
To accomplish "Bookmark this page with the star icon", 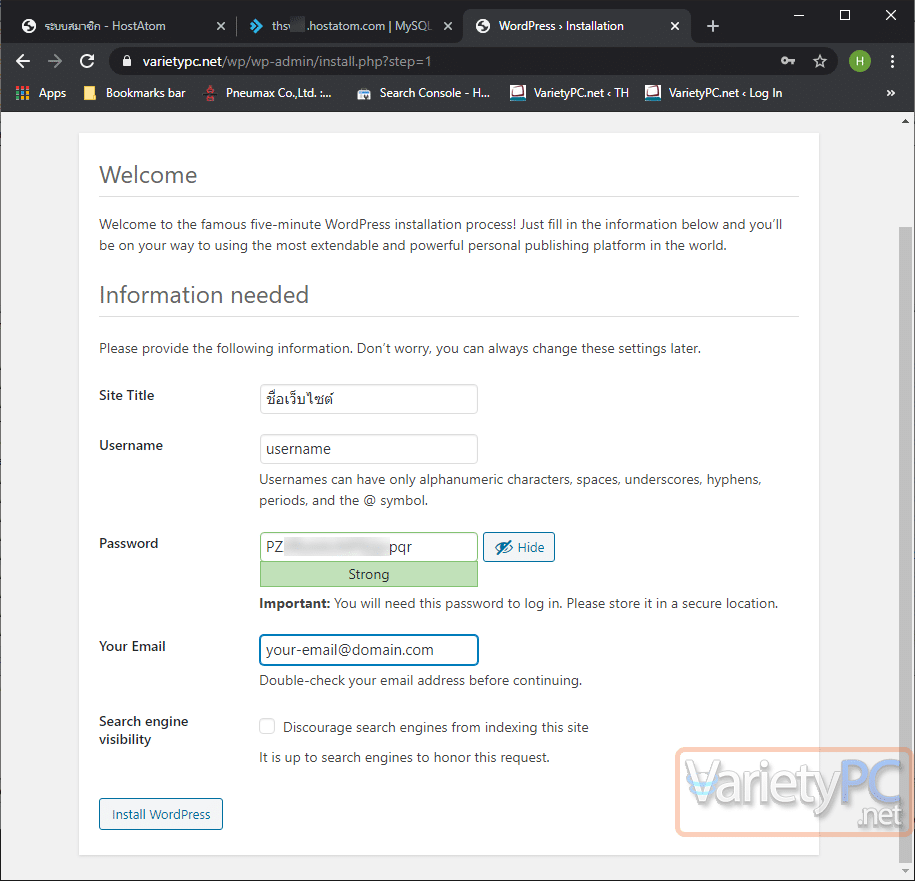I will [820, 61].
